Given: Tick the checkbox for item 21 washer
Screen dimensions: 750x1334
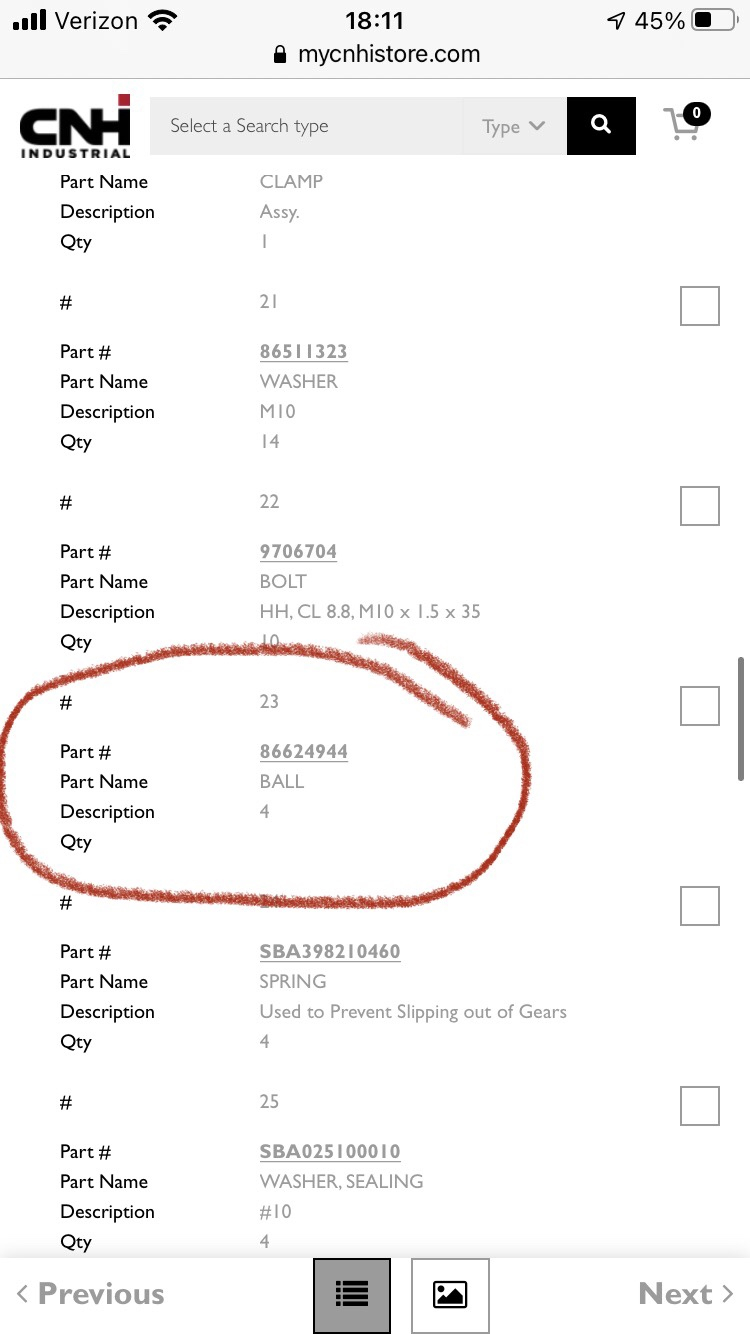Looking at the screenshot, I should (700, 306).
